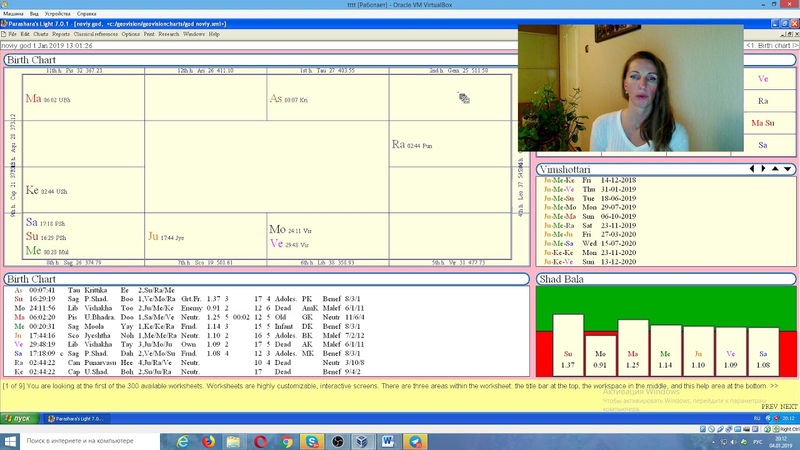The width and height of the screenshot is (800, 450).
Task: Open the Help menu in Parashara's Light
Action: (x=214, y=34)
